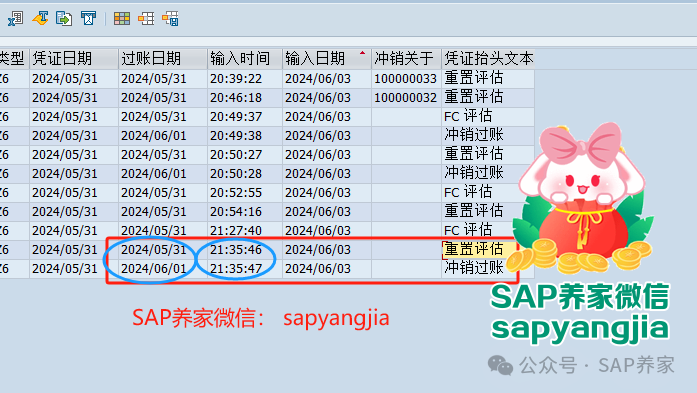This screenshot has height=393, width=697.
Task: Click highlighted 重置评估 cell in 21:35:46 row
Action: 479,250
